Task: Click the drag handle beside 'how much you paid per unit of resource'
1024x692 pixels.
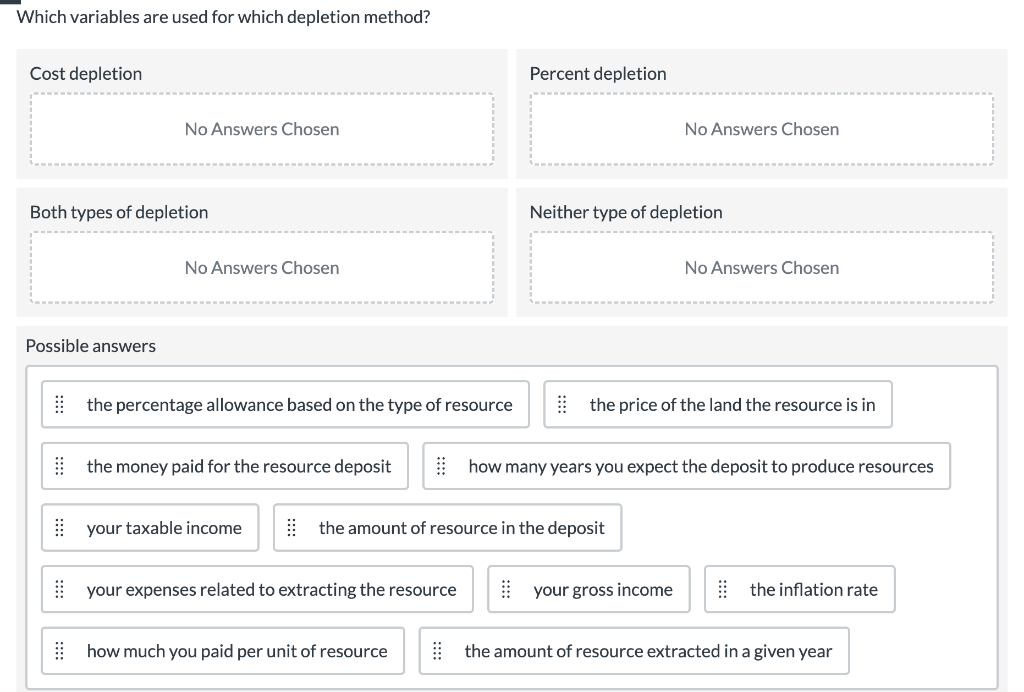Action: click(60, 651)
